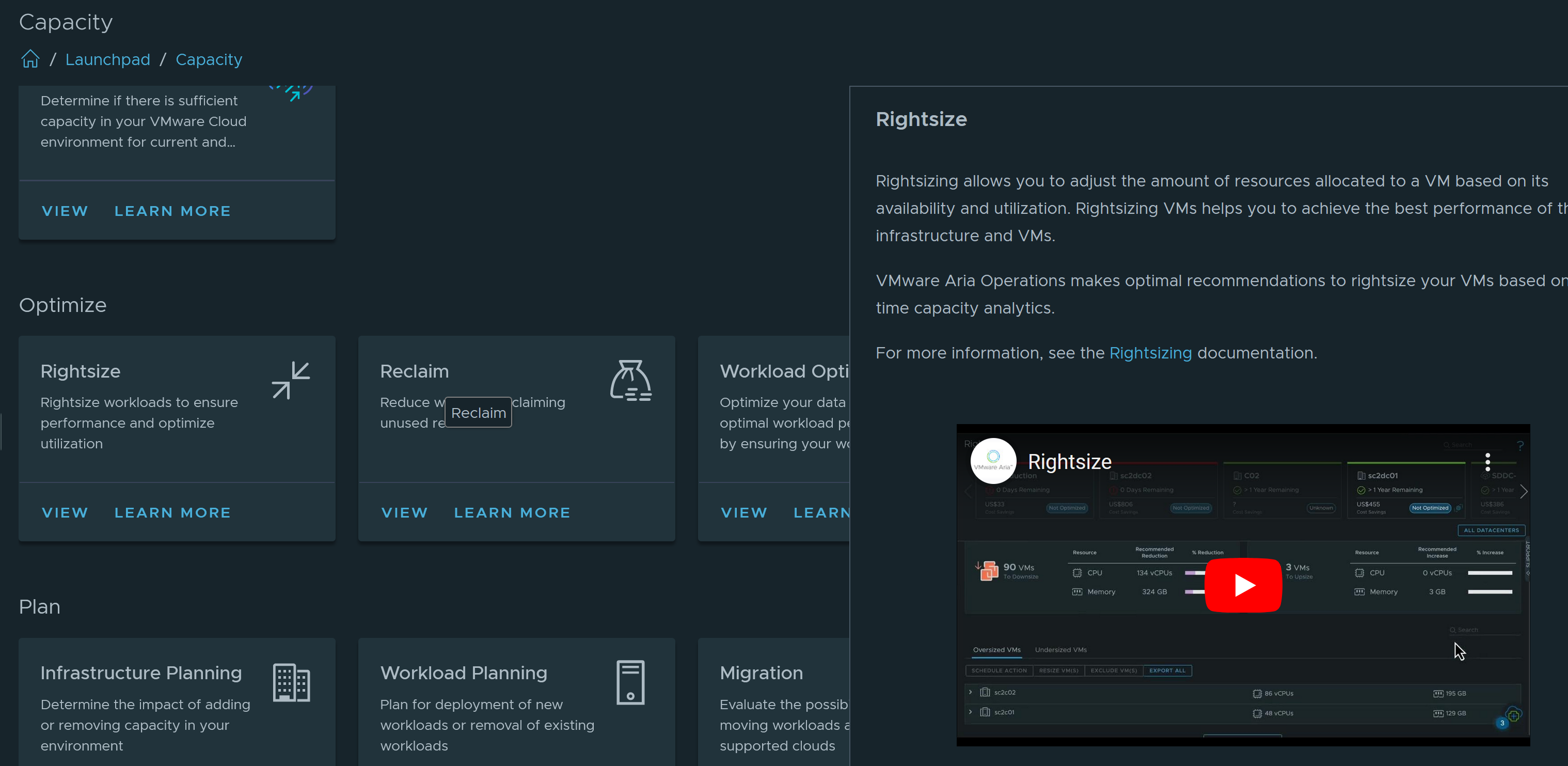Viewport: 1568px width, 766px height.
Task: Open the Launchpad breadcrumb link
Action: [108, 60]
